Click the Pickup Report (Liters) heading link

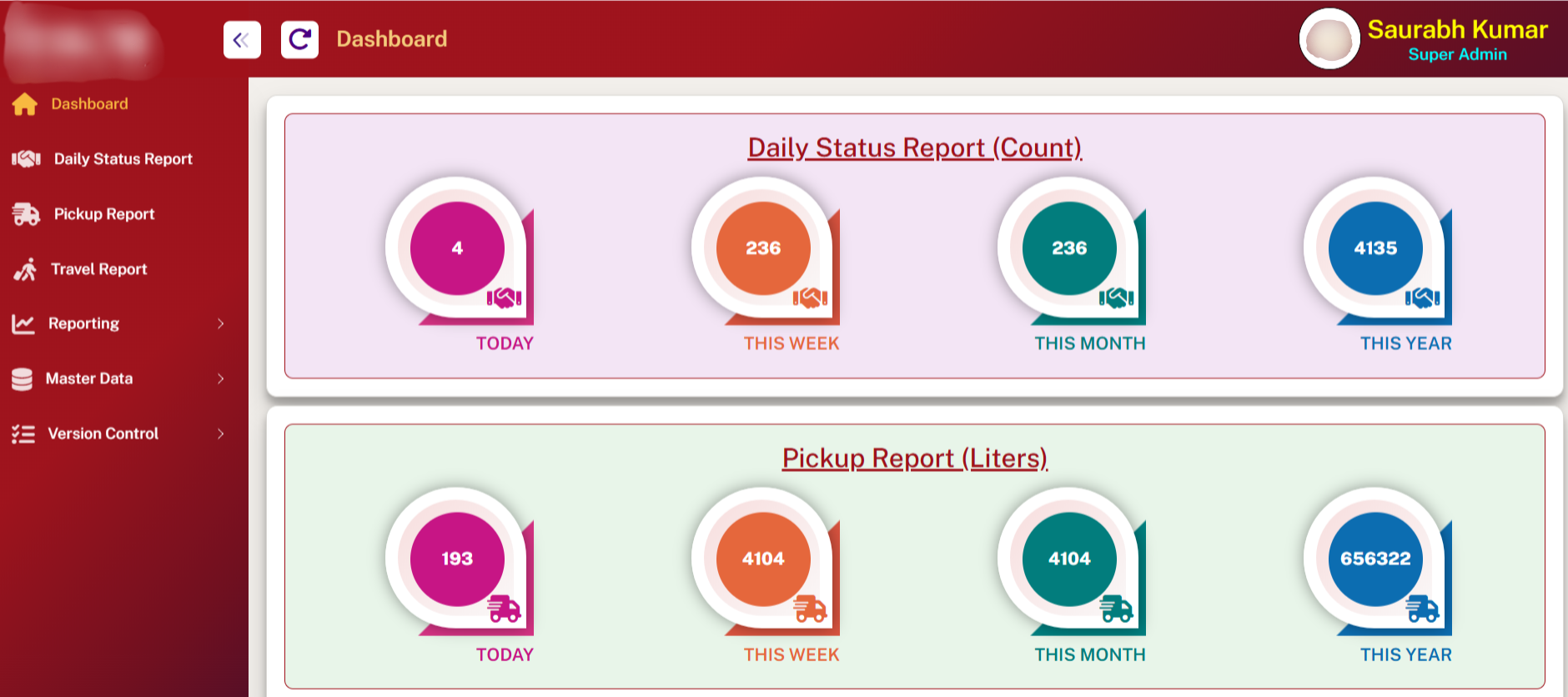click(x=914, y=458)
